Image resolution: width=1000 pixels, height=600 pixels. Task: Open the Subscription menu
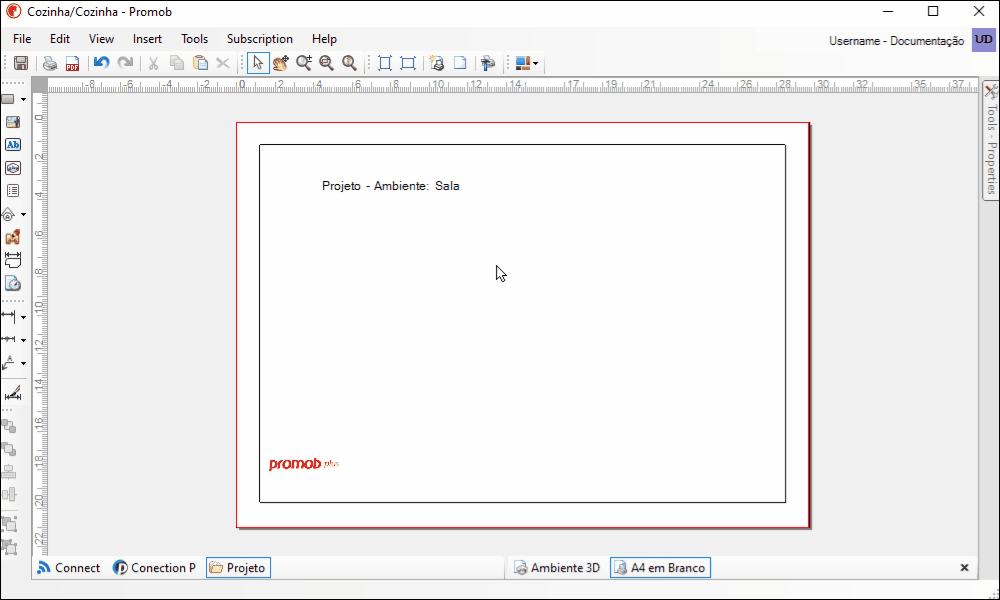point(260,39)
